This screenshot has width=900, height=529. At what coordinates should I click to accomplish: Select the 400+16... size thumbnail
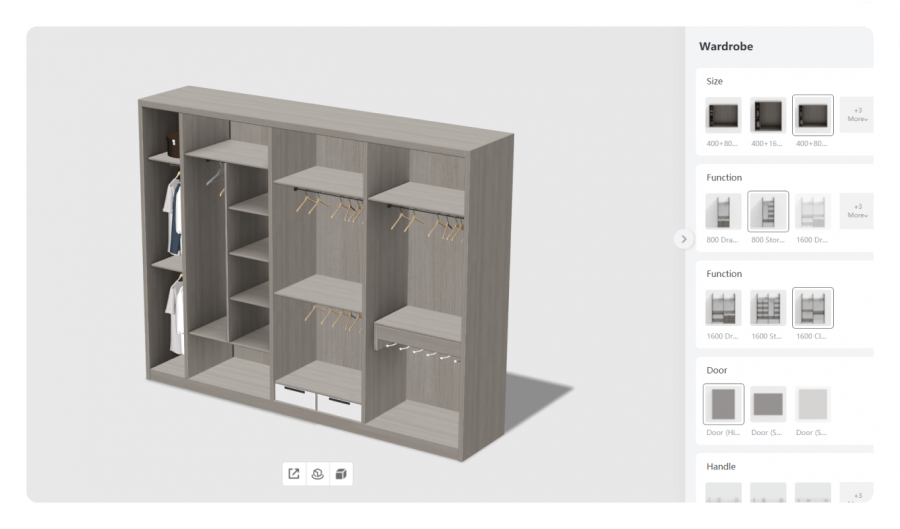click(768, 115)
